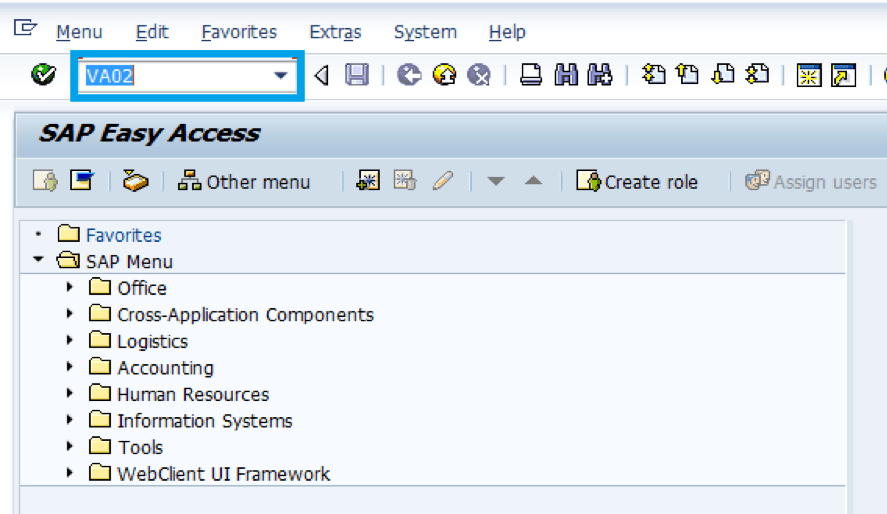
Task: Click the Move Favorites Up arrow
Action: pos(533,181)
